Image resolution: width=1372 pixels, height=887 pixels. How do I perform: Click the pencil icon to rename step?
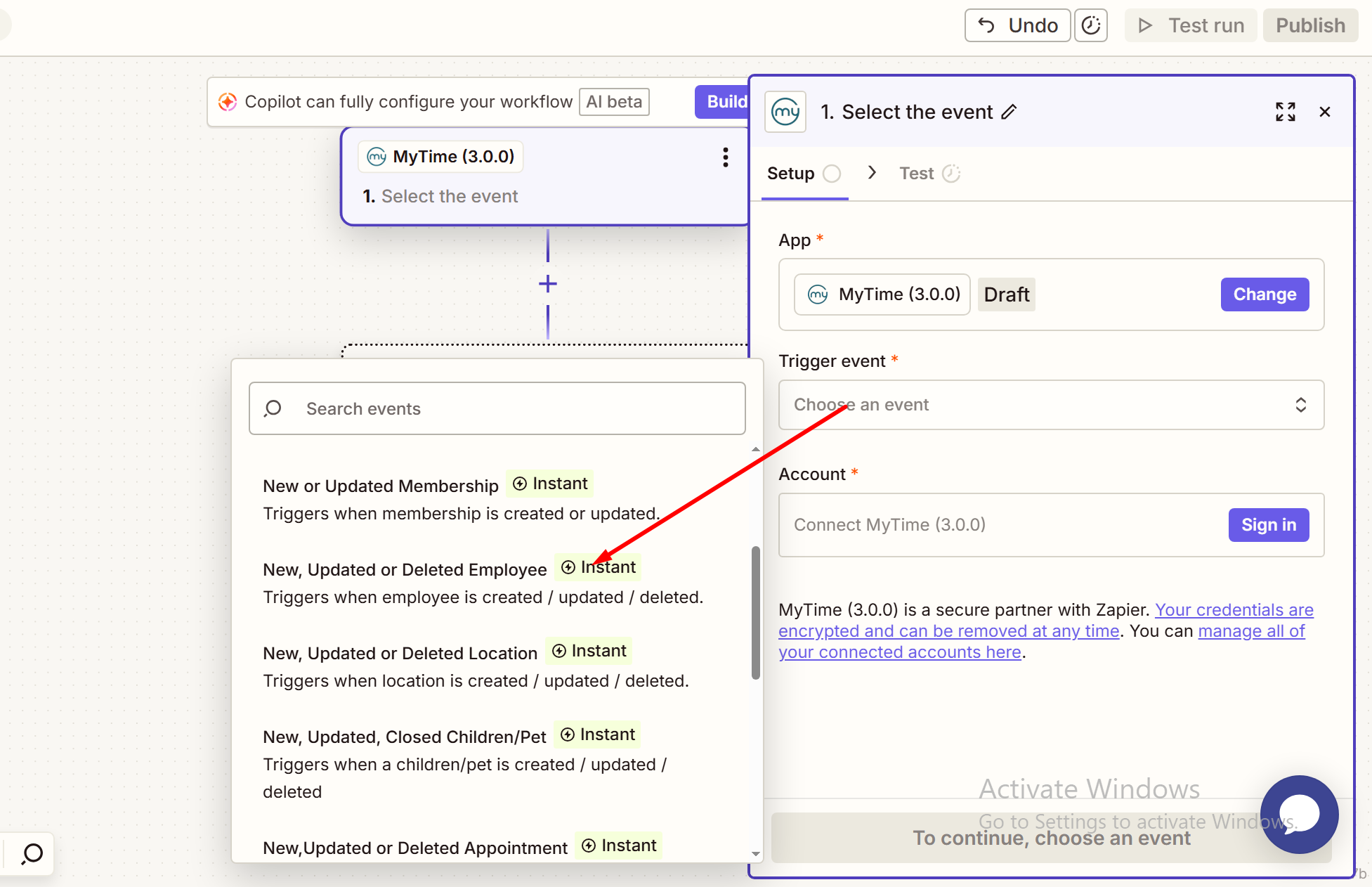[1009, 112]
